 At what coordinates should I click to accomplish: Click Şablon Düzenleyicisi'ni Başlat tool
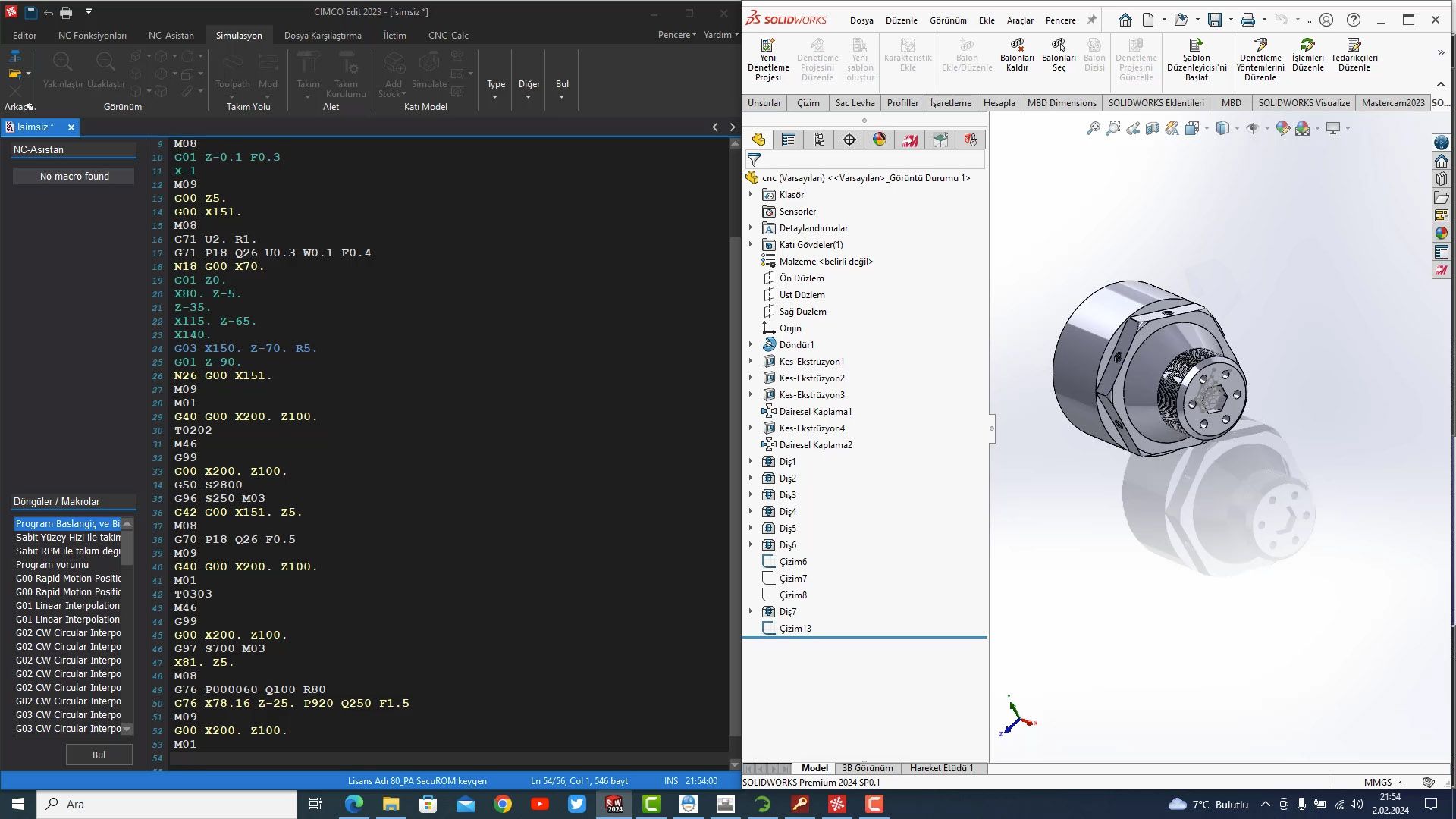[x=1196, y=60]
